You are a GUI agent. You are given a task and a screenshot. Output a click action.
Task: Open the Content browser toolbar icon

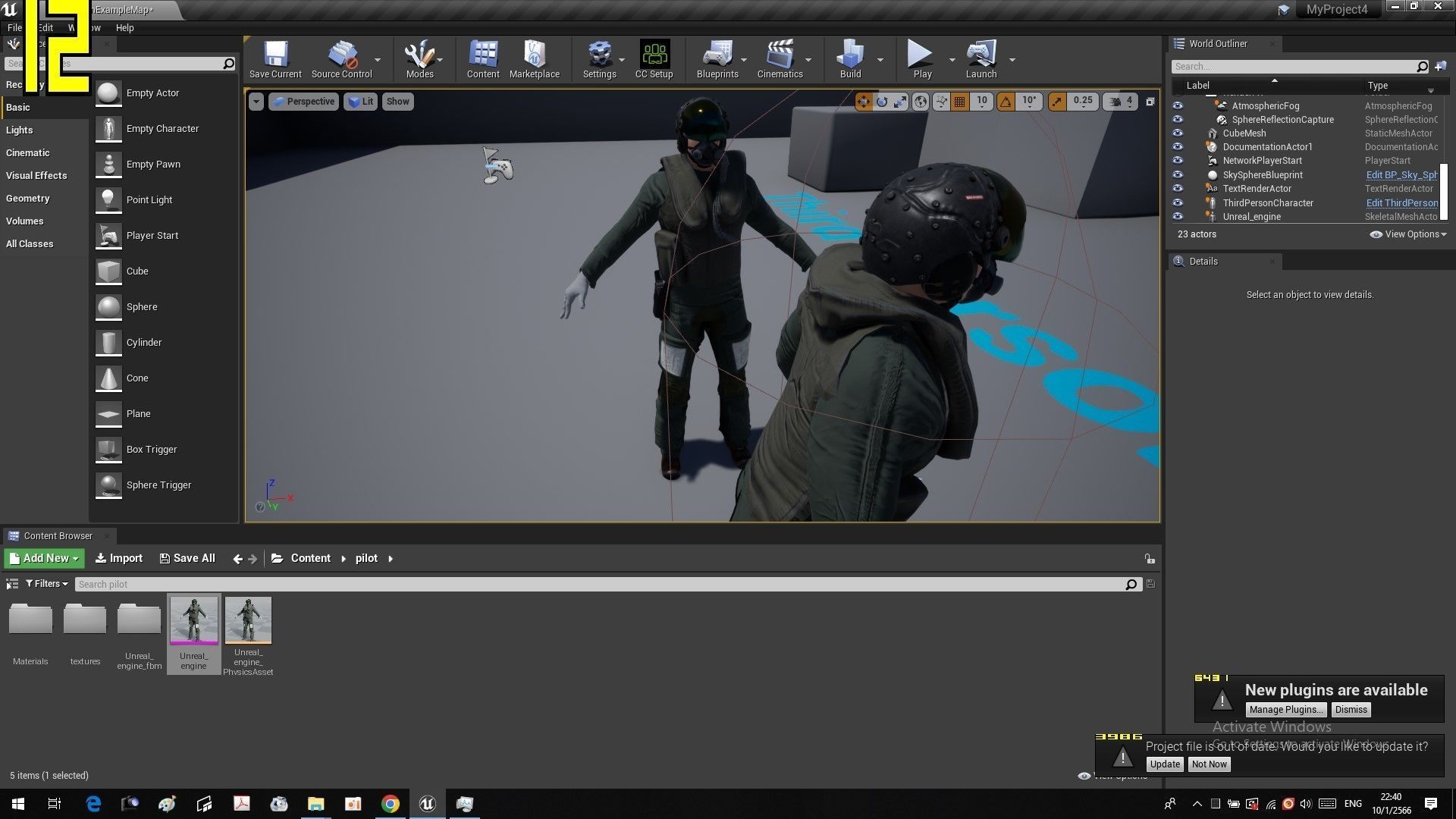pos(483,59)
